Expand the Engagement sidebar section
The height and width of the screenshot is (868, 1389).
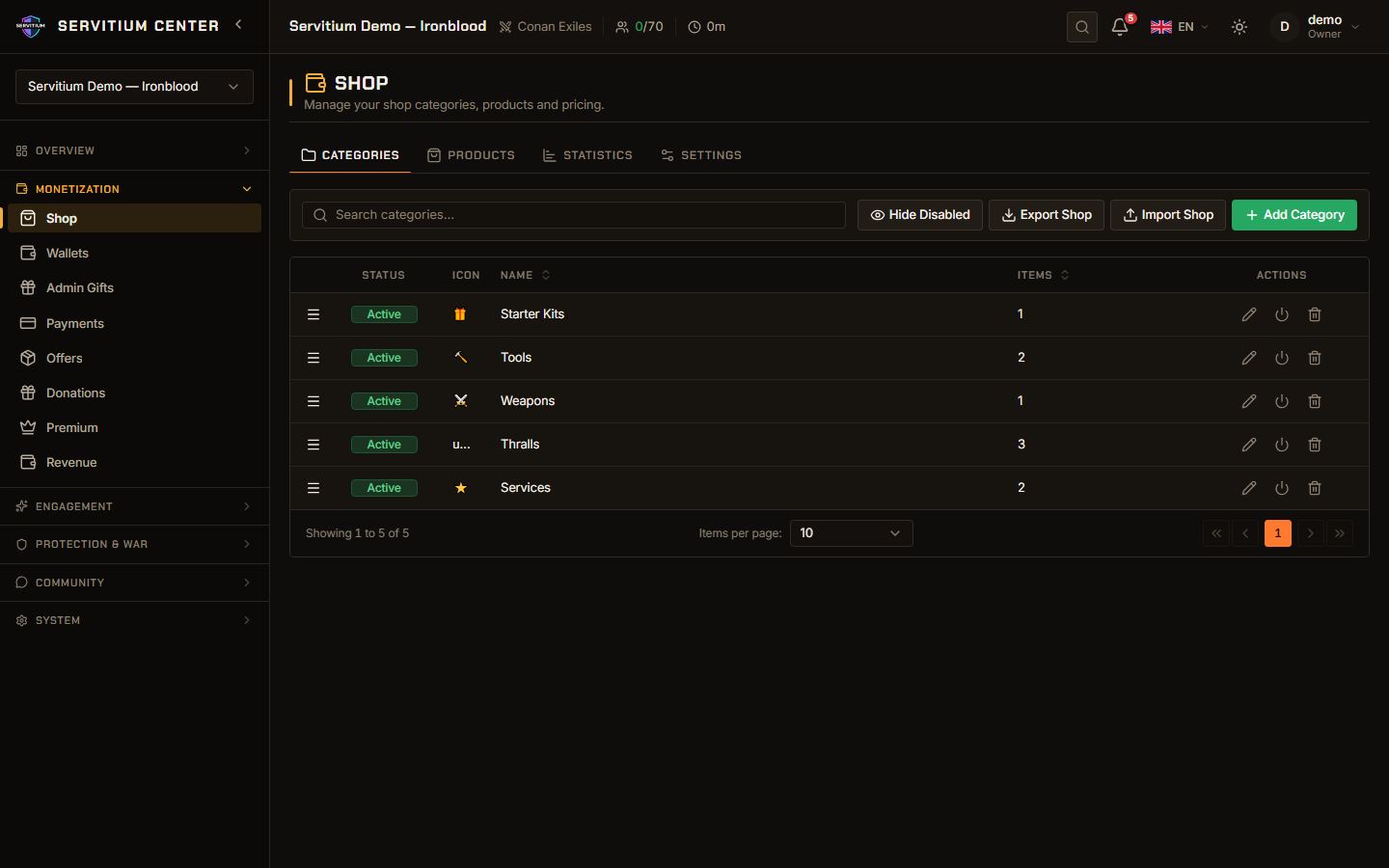pos(134,506)
